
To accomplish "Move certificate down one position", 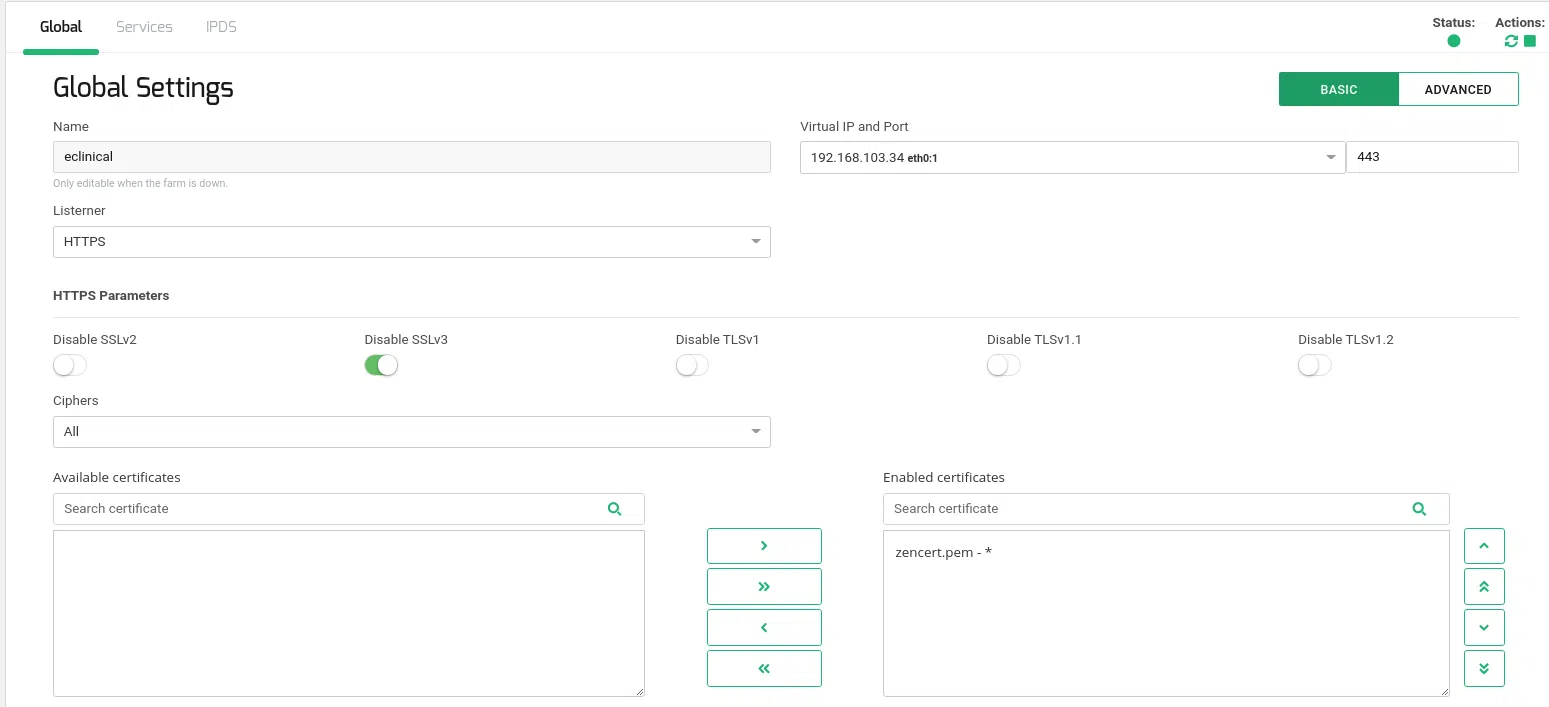I will point(1484,628).
